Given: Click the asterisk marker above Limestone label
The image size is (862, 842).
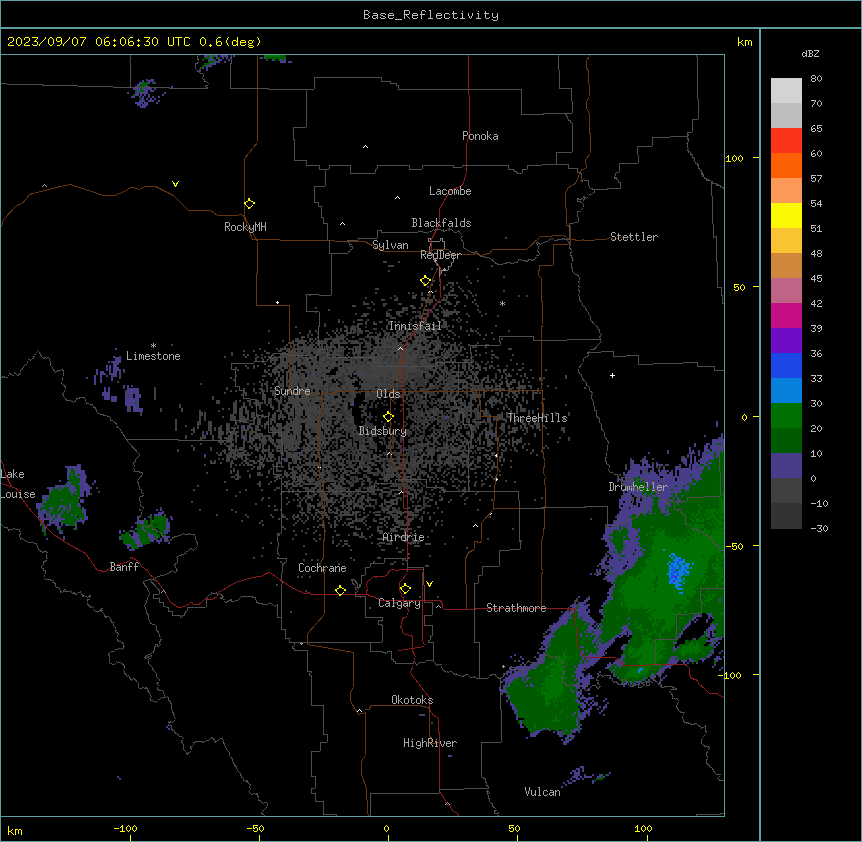Looking at the screenshot, I should point(153,346).
